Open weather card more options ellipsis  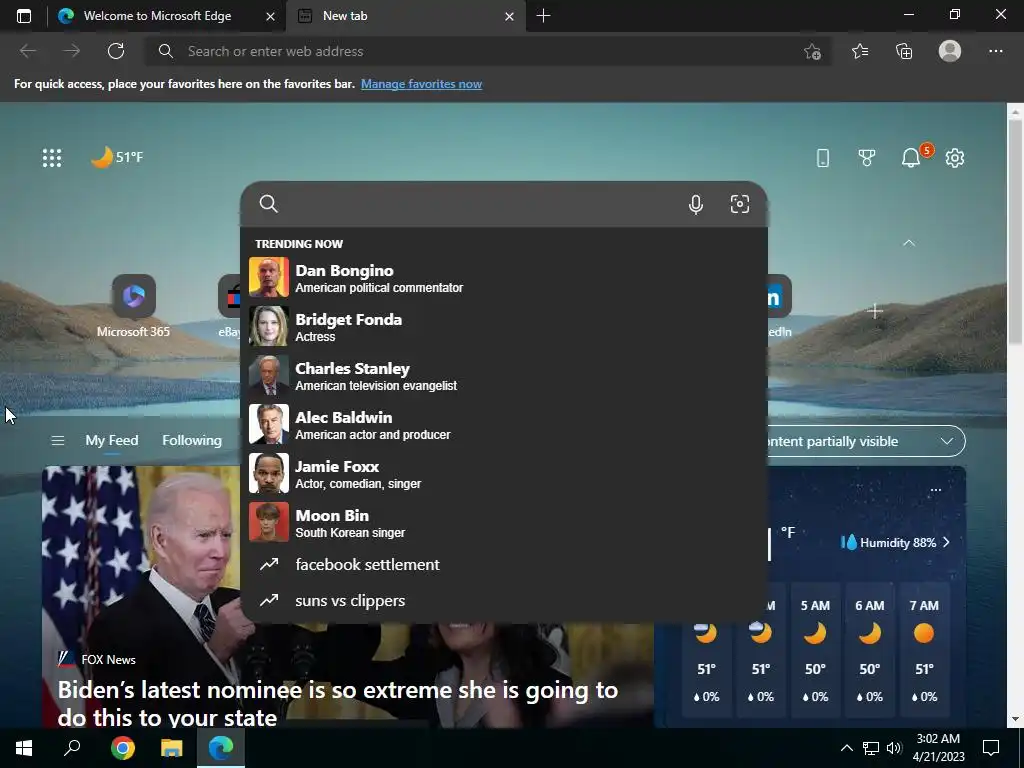click(936, 490)
